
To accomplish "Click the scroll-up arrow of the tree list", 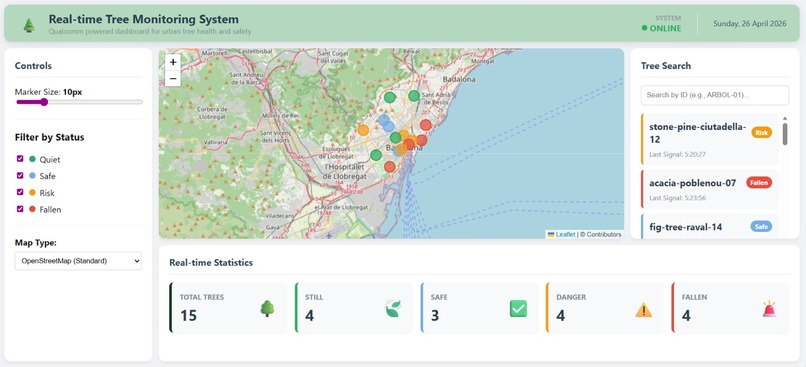I will pos(785,118).
